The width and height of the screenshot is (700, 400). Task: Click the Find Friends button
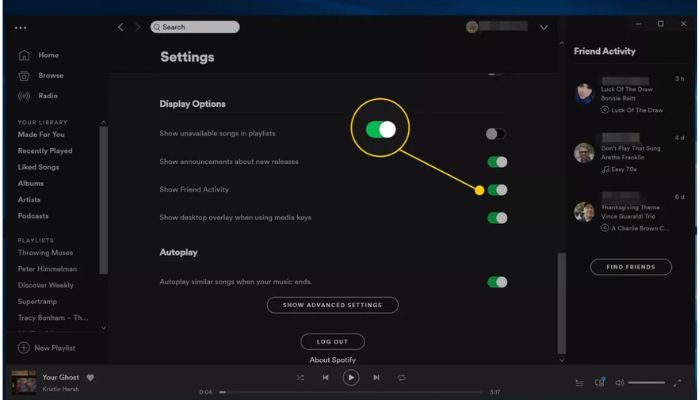coord(631,267)
